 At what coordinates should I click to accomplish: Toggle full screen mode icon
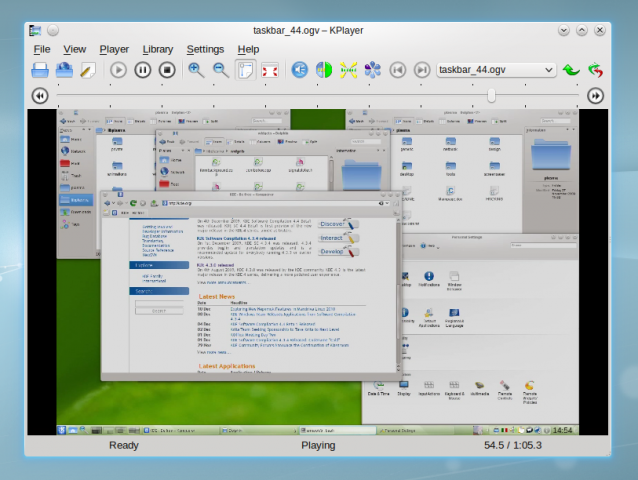[269, 70]
